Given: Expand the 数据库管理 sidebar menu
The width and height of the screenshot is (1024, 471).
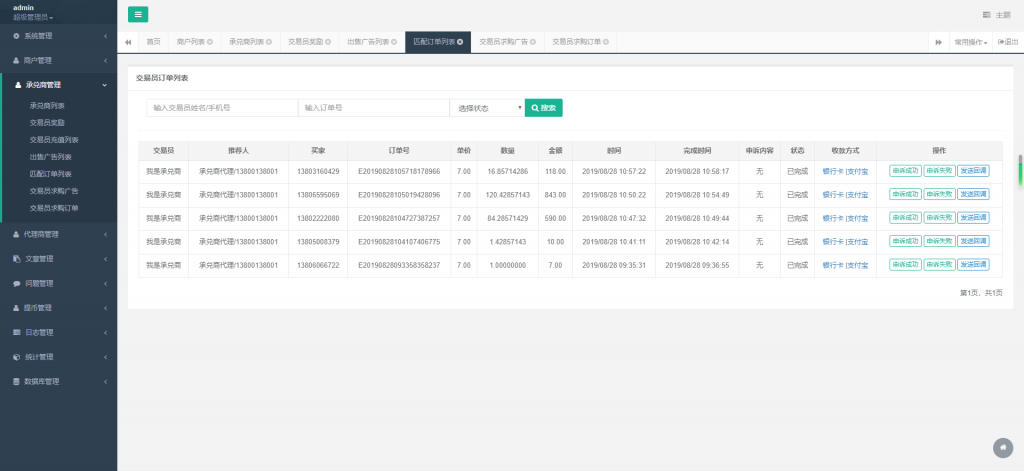Looking at the screenshot, I should click(58, 381).
